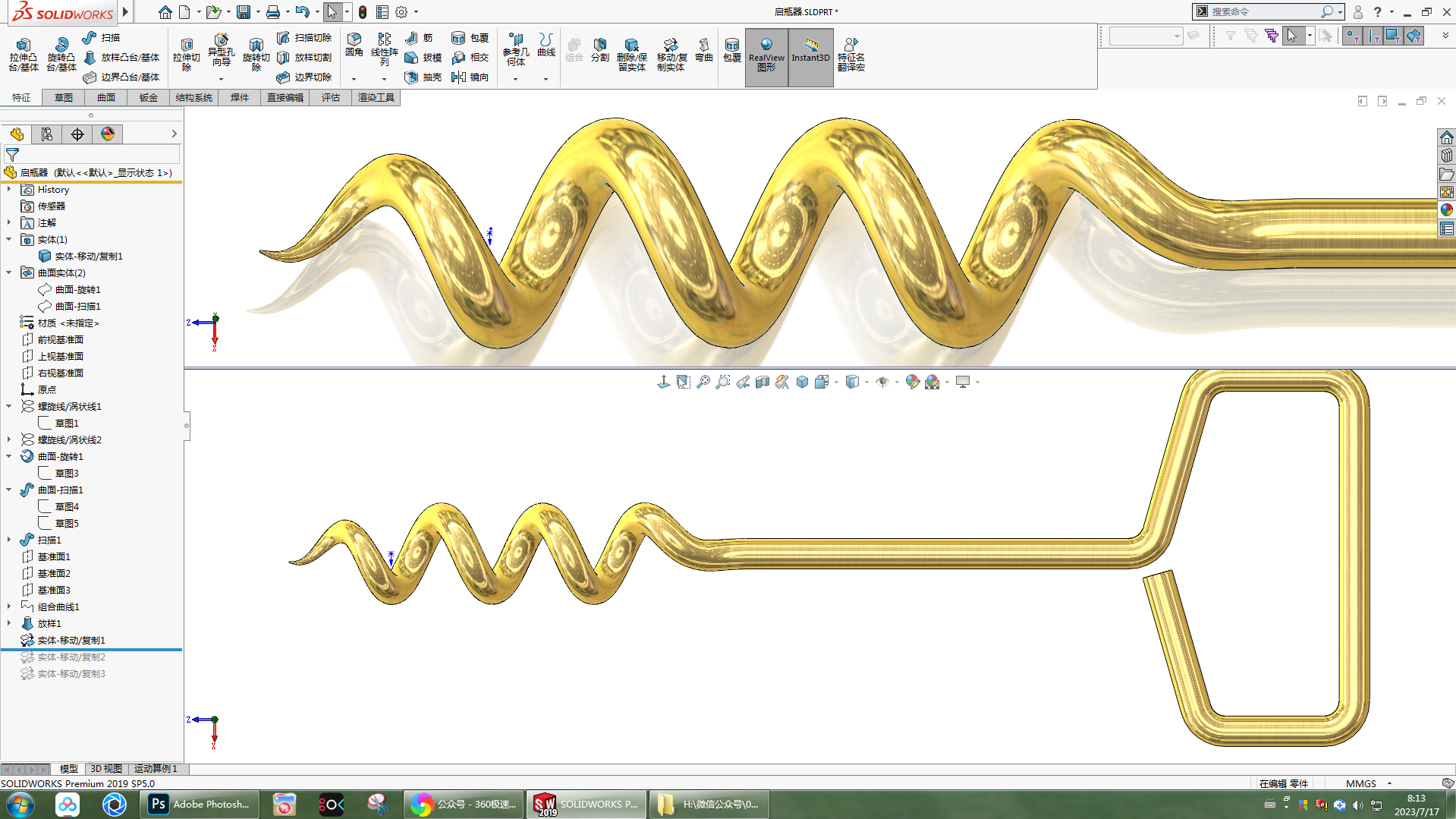The width and height of the screenshot is (1456, 819).
Task: Open the Hide/Show Items eye dropdown arrow
Action: coord(897,382)
